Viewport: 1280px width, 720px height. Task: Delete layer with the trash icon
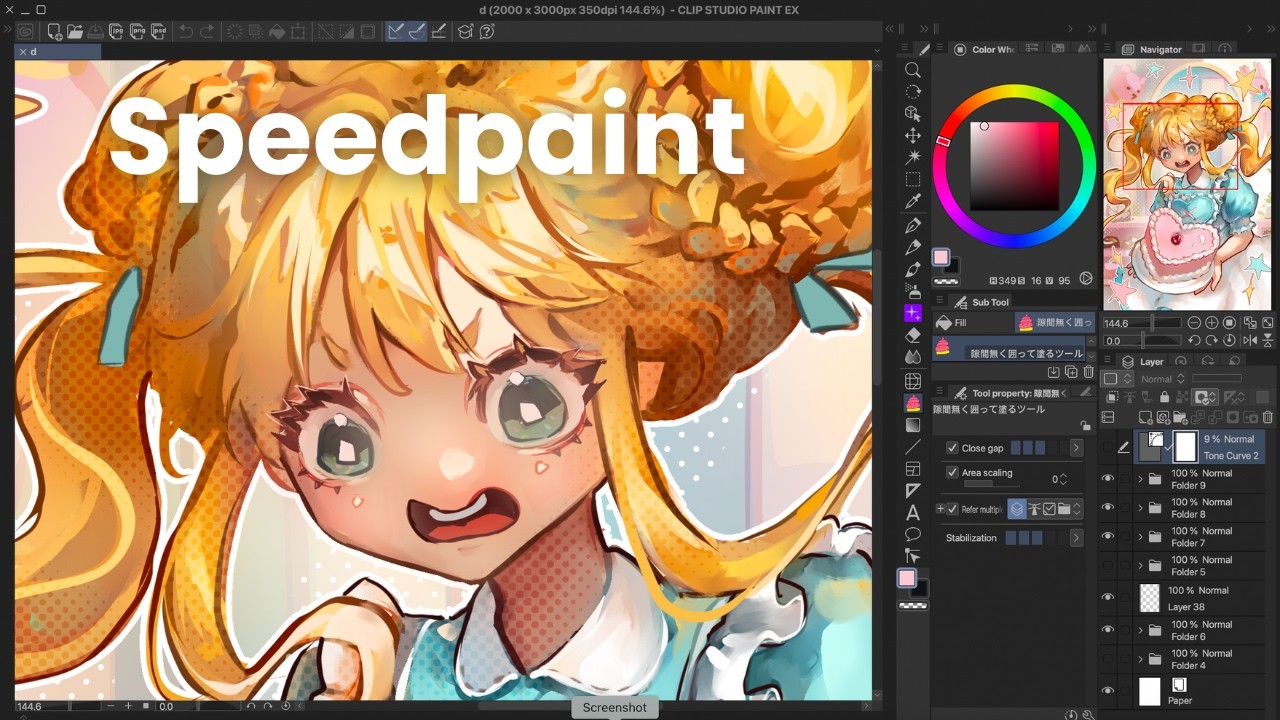pos(1267,417)
